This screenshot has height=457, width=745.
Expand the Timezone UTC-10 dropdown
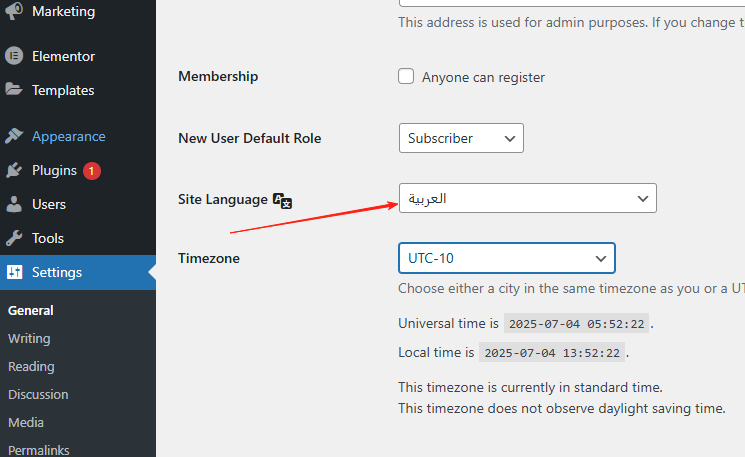(x=506, y=258)
